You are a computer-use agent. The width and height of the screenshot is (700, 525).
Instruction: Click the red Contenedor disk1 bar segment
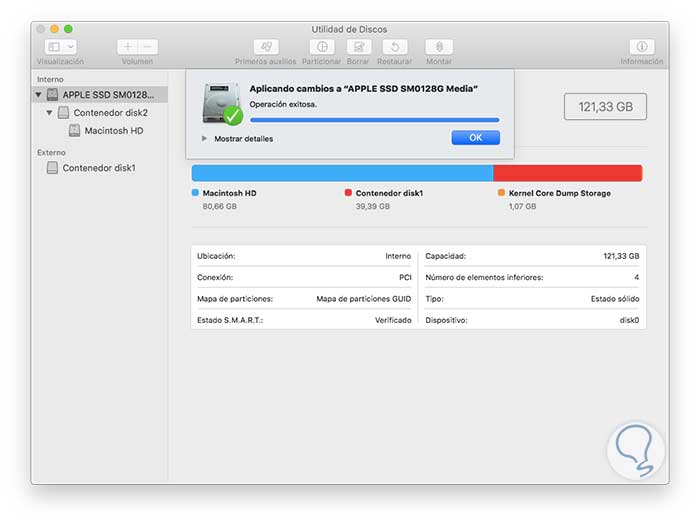pyautogui.click(x=568, y=173)
